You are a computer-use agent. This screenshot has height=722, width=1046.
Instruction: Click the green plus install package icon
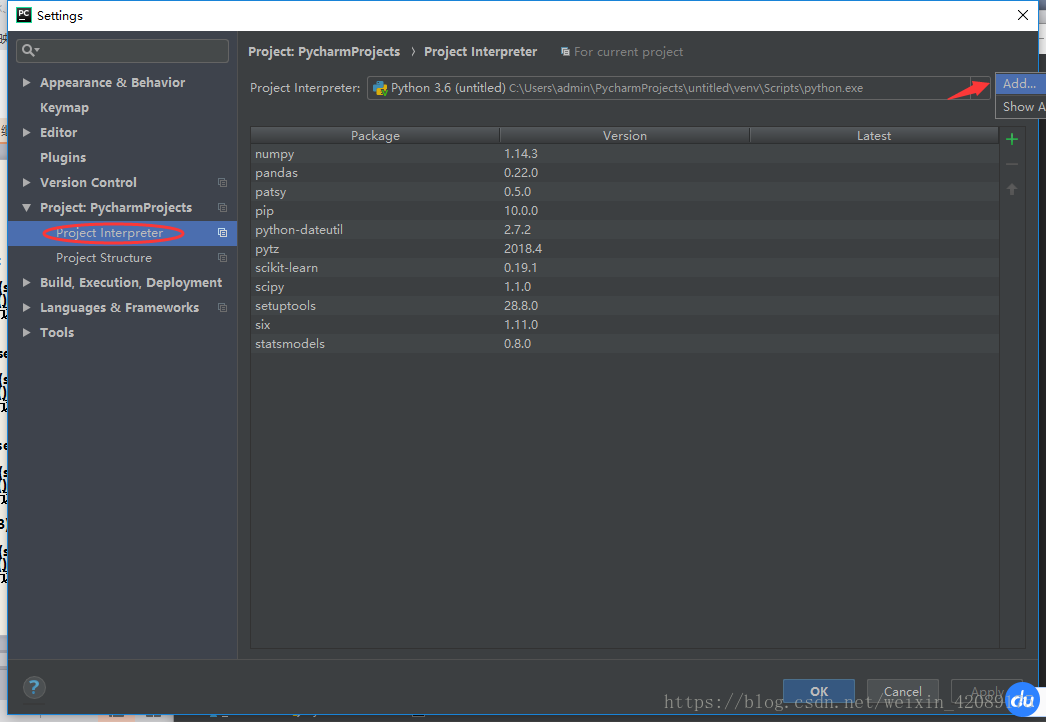pyautogui.click(x=1011, y=139)
